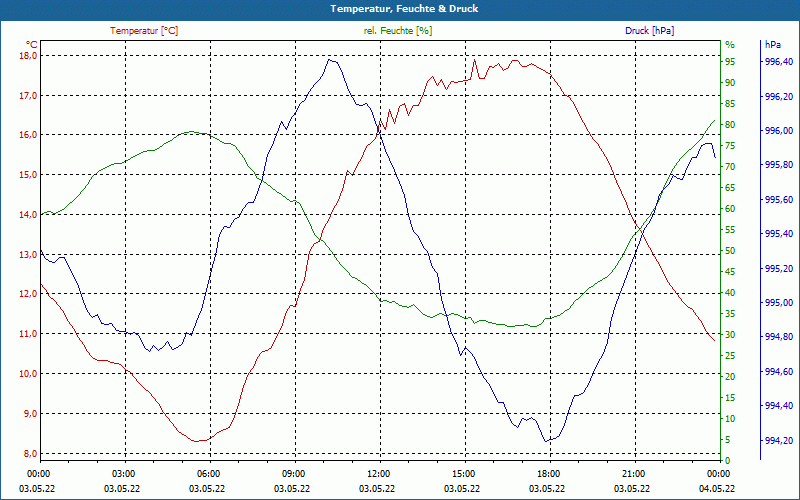Click the '14,0' temperature axis value
800x500 pixels.
coord(28,214)
